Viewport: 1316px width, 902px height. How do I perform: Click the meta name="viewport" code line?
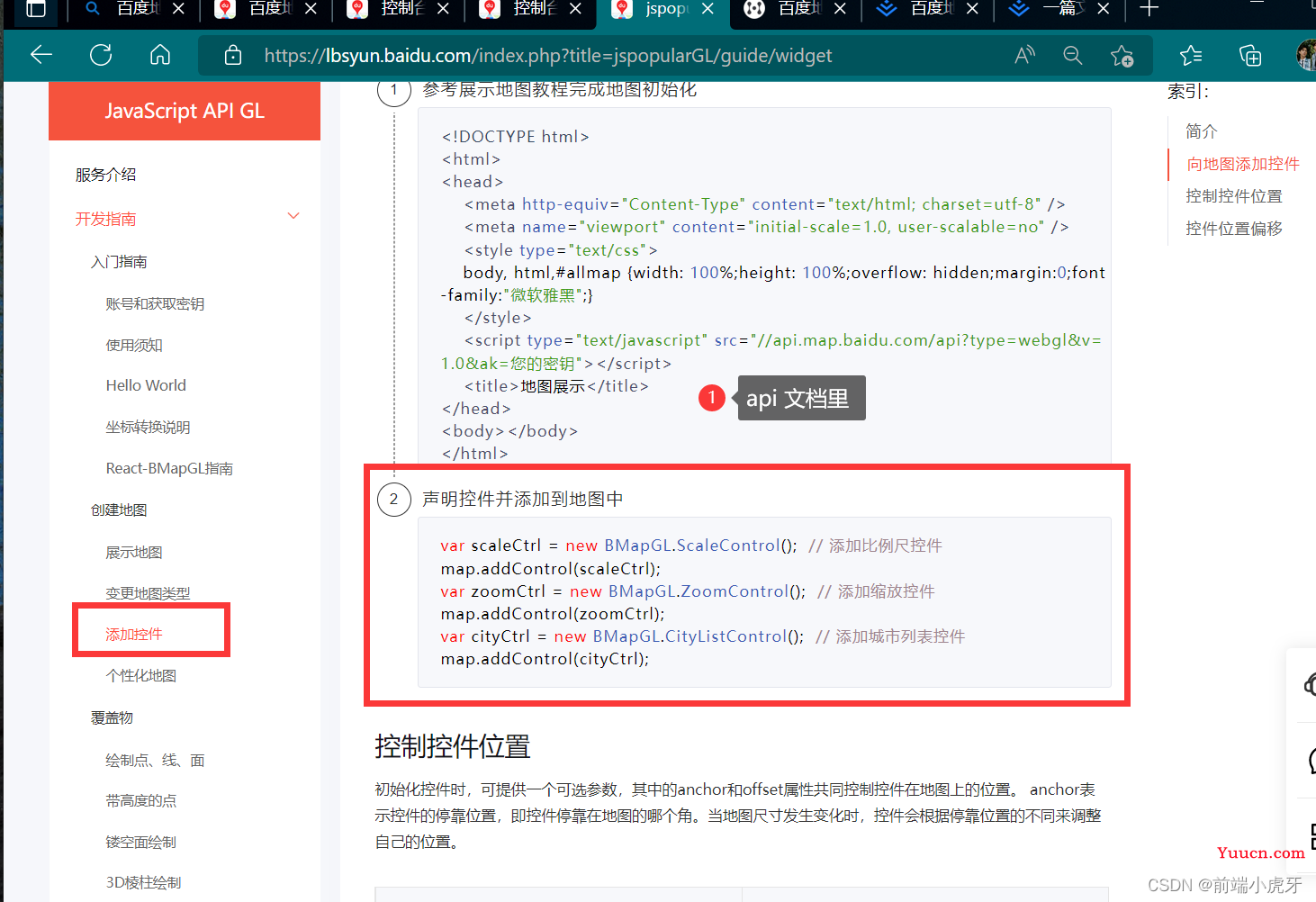(766, 227)
